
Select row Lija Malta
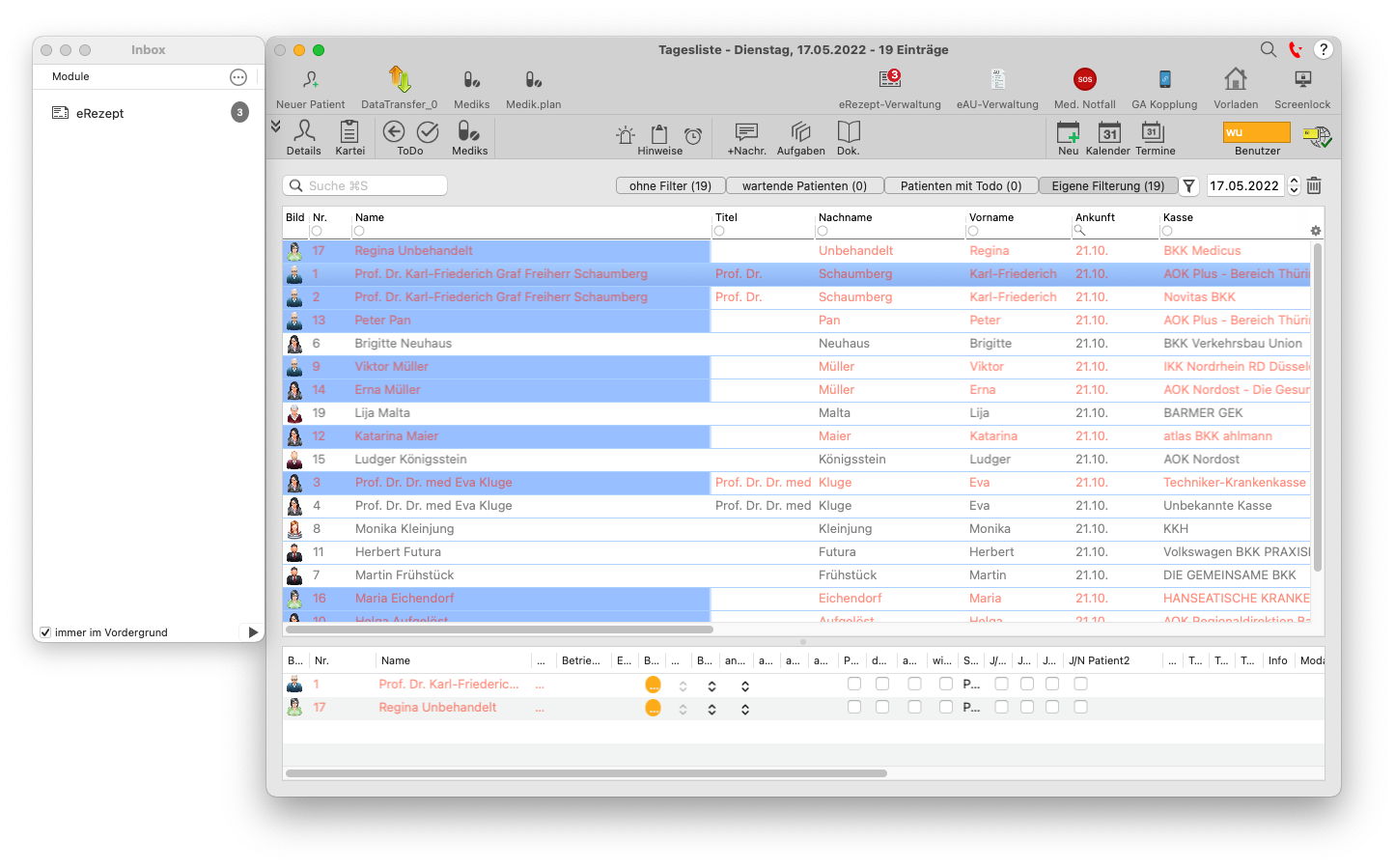tap(796, 412)
